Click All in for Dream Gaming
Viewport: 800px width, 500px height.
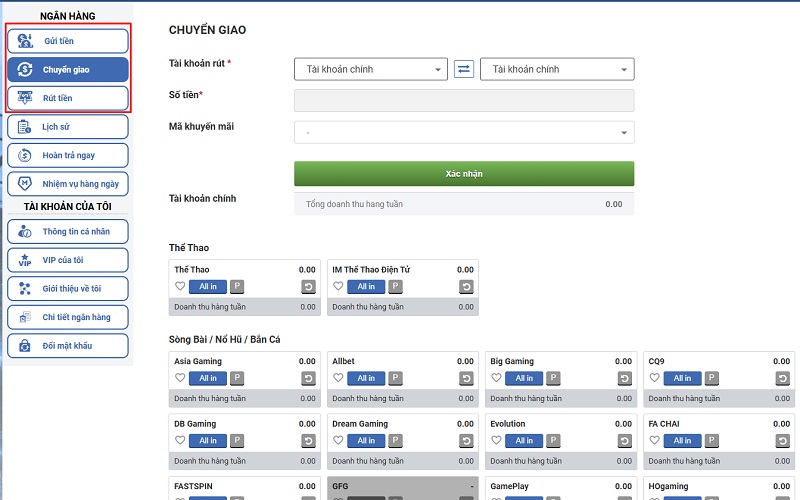point(366,441)
